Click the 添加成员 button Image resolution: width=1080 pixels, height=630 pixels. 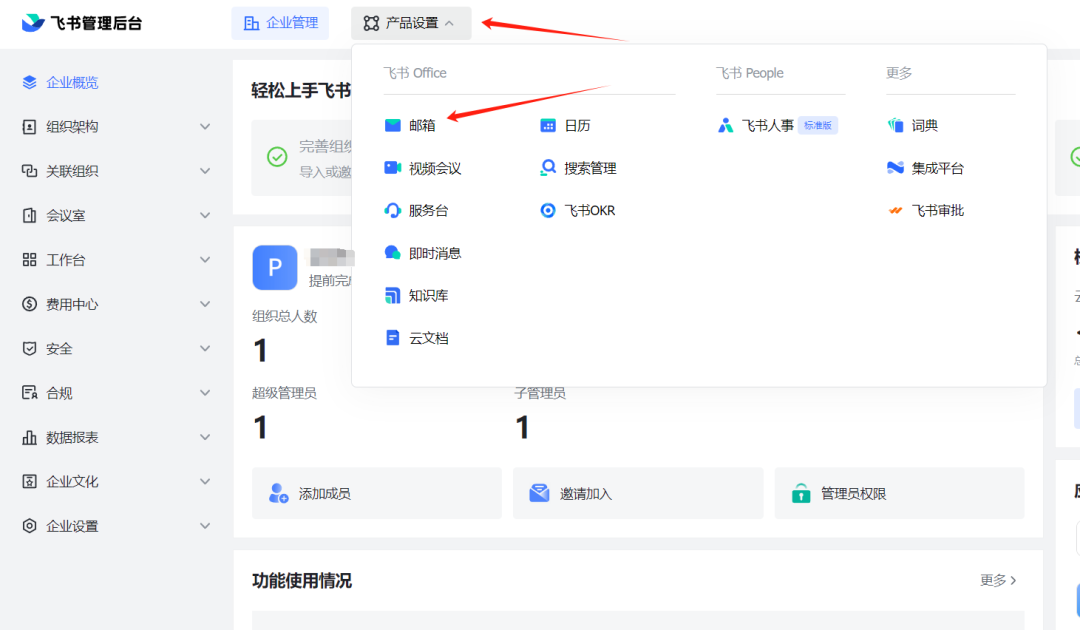376,493
